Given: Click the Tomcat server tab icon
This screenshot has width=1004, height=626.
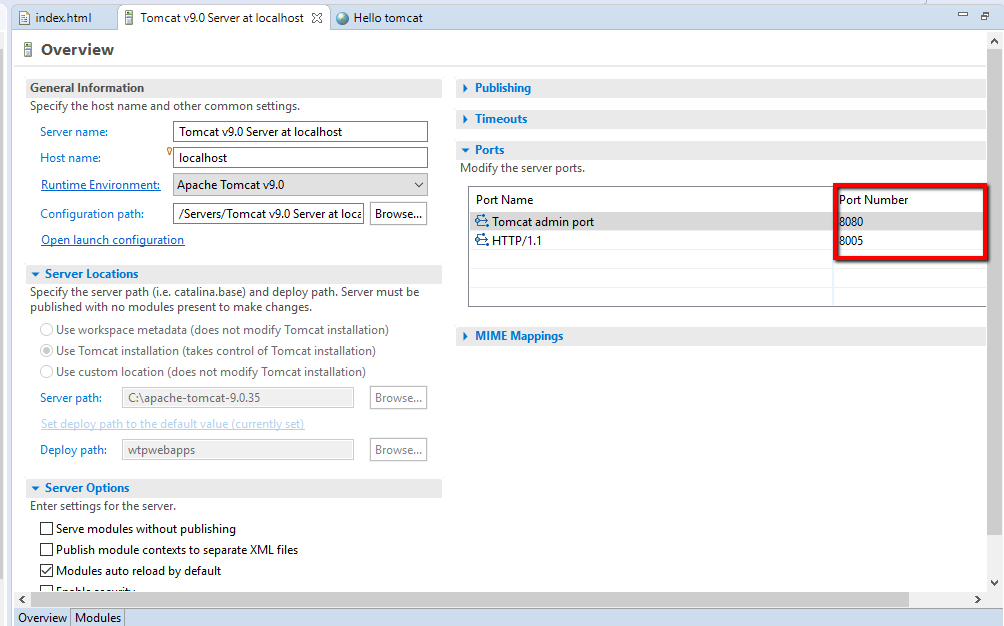Looking at the screenshot, I should pos(129,18).
